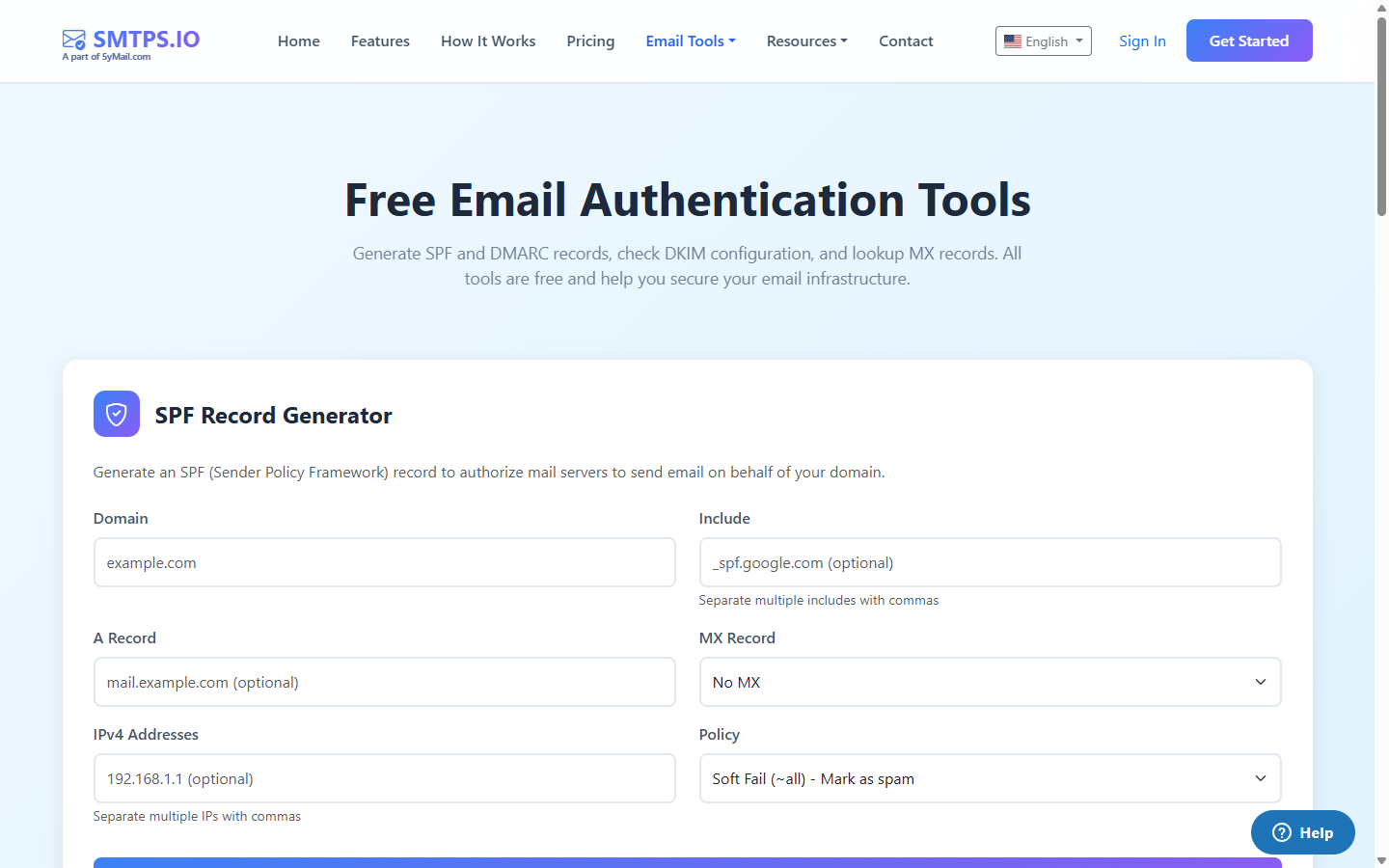Click 'Separate multiple IPs with commas' hint
Viewport: 1389px width, 868px height.
coord(197,816)
